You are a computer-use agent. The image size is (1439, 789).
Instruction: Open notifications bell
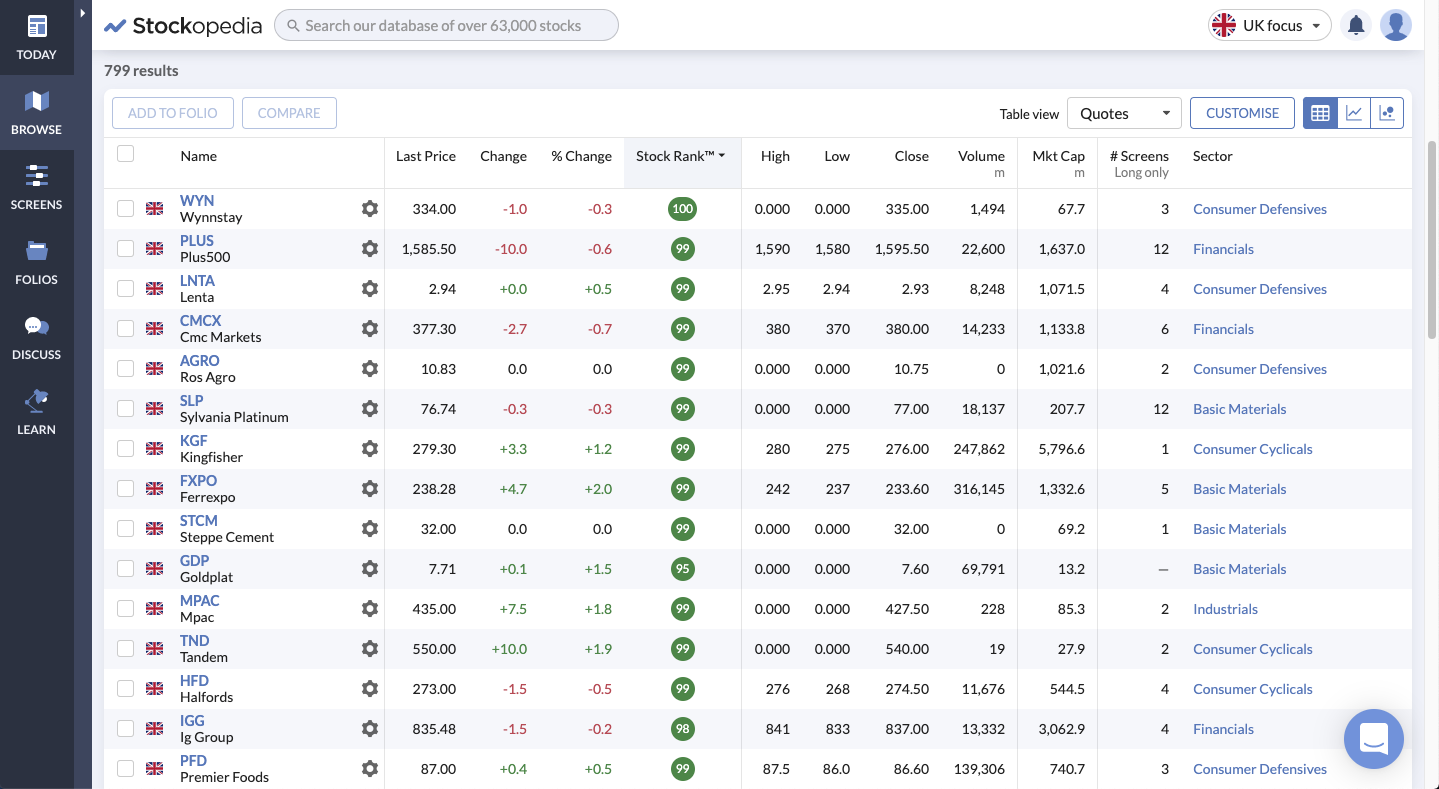click(x=1356, y=25)
